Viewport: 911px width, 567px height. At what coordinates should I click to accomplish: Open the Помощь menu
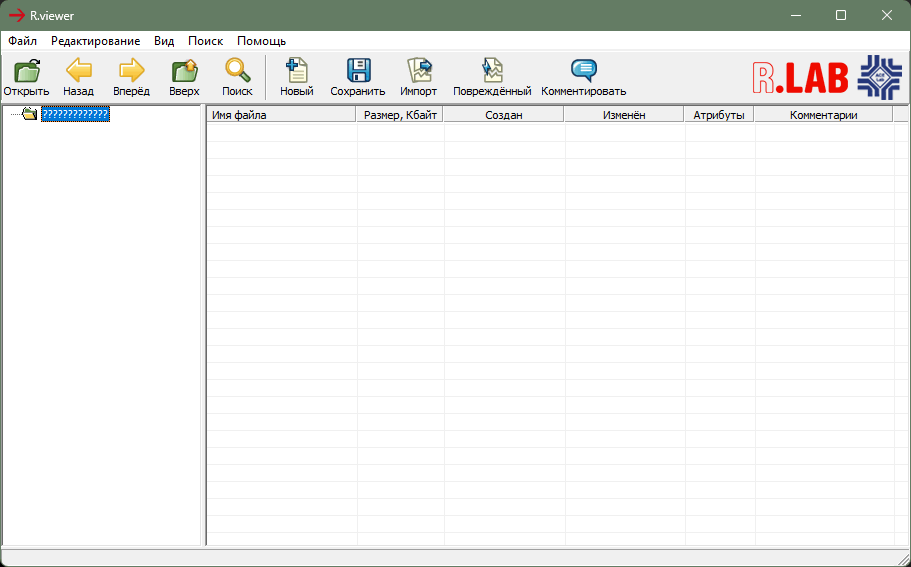(x=261, y=41)
